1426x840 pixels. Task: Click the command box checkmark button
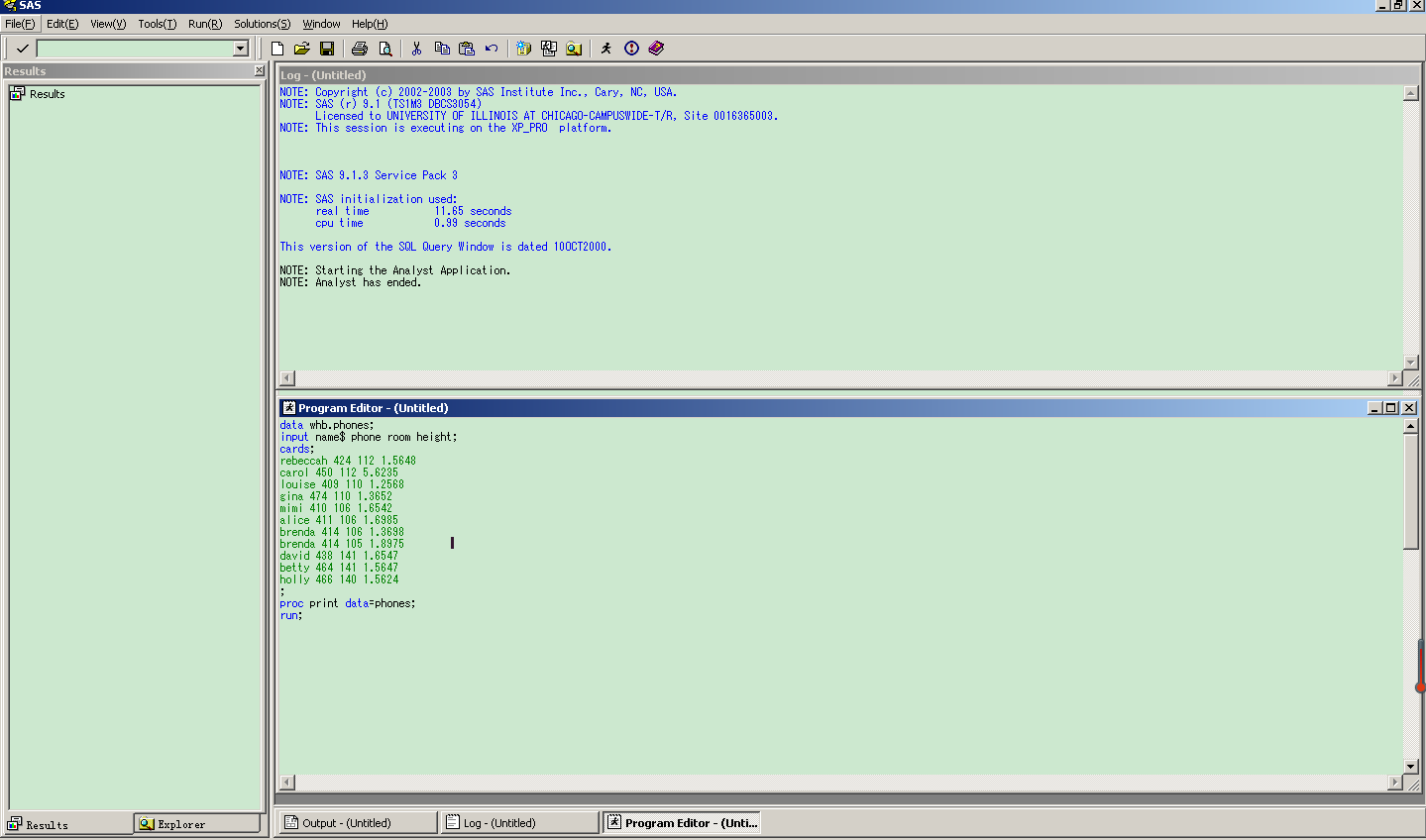coord(22,49)
